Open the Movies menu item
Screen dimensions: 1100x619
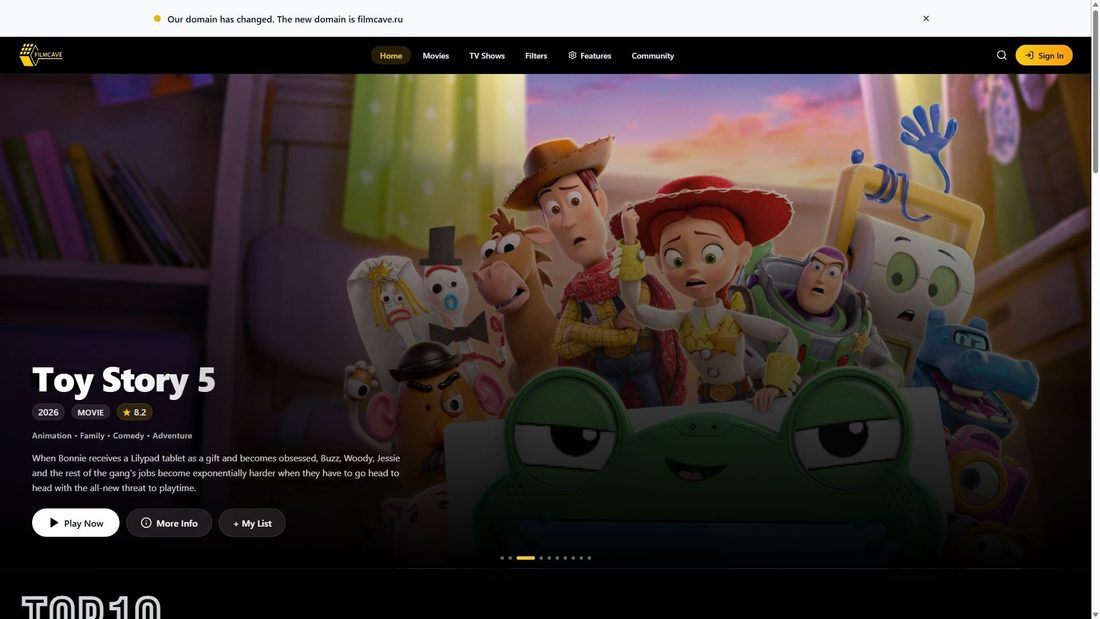point(436,55)
